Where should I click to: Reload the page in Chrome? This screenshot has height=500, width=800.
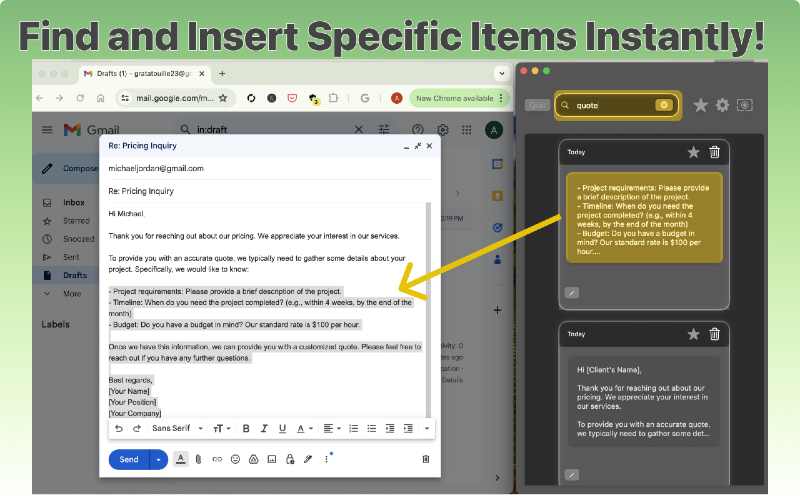pyautogui.click(x=80, y=98)
